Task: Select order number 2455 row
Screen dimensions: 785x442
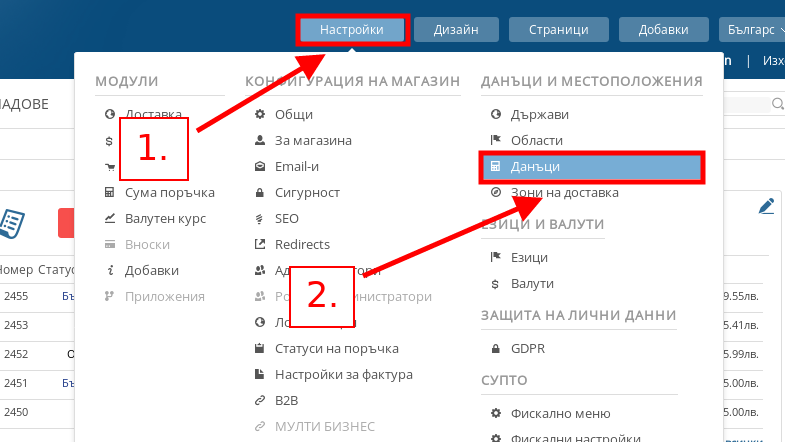Action: click(x=16, y=297)
